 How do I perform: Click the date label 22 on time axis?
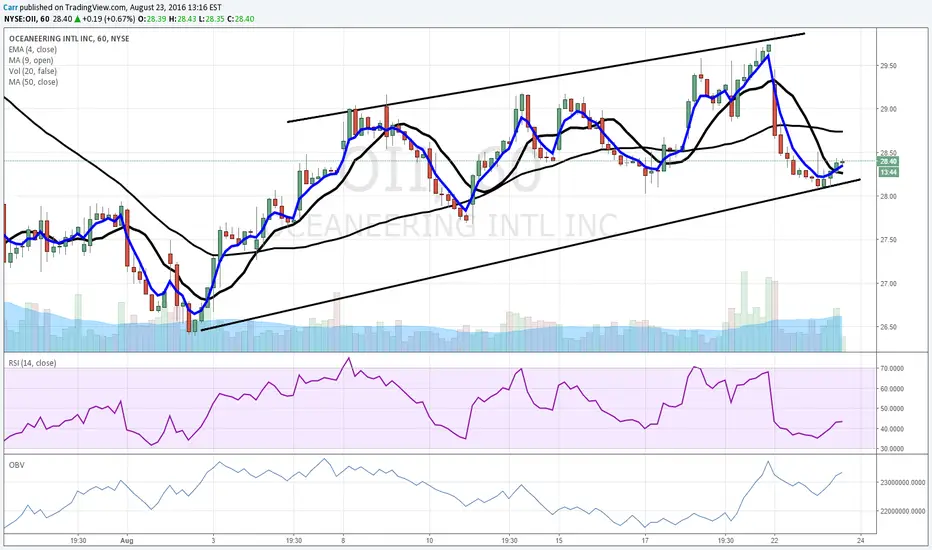(774, 540)
